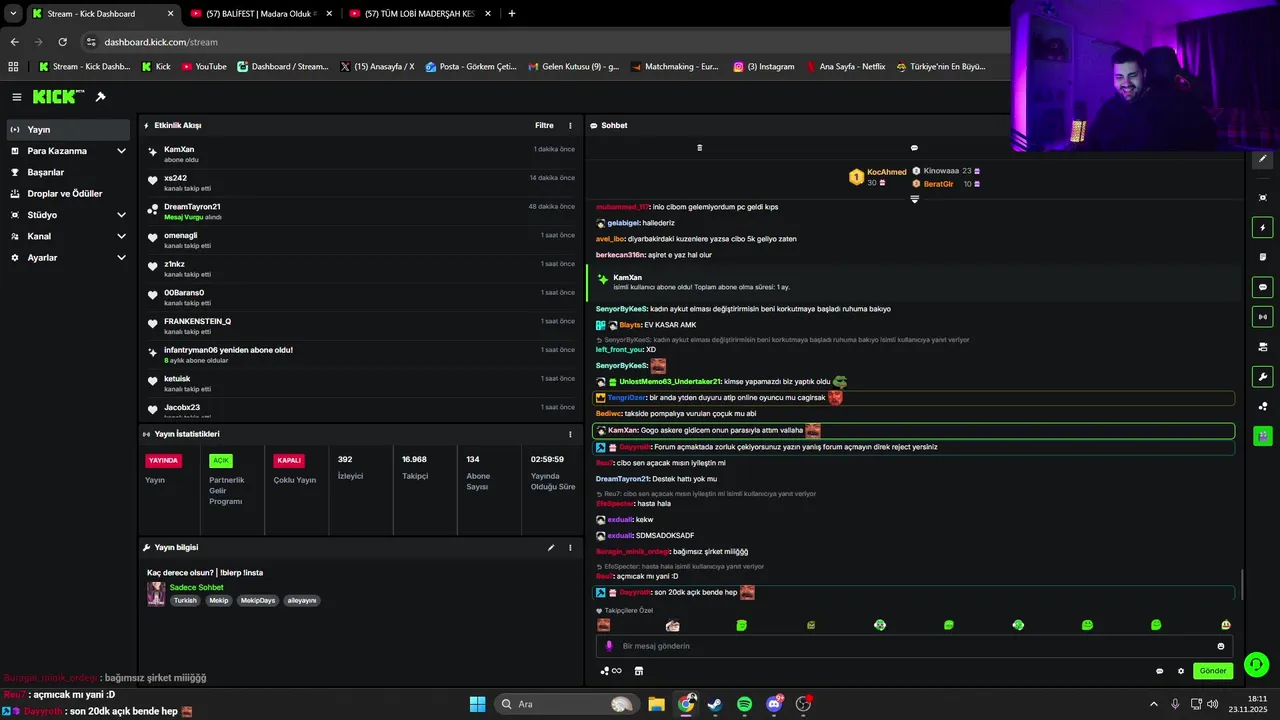Open the three-dot menu of Etkinlik Akışı panel

tap(571, 126)
